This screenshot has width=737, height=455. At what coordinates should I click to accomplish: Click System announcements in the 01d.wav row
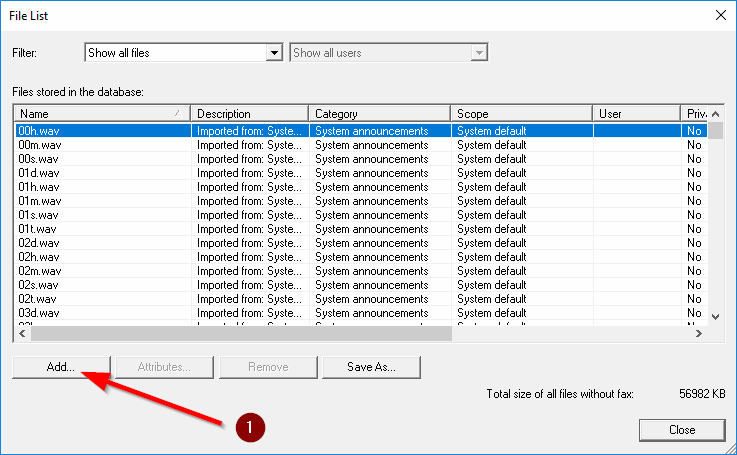[372, 173]
